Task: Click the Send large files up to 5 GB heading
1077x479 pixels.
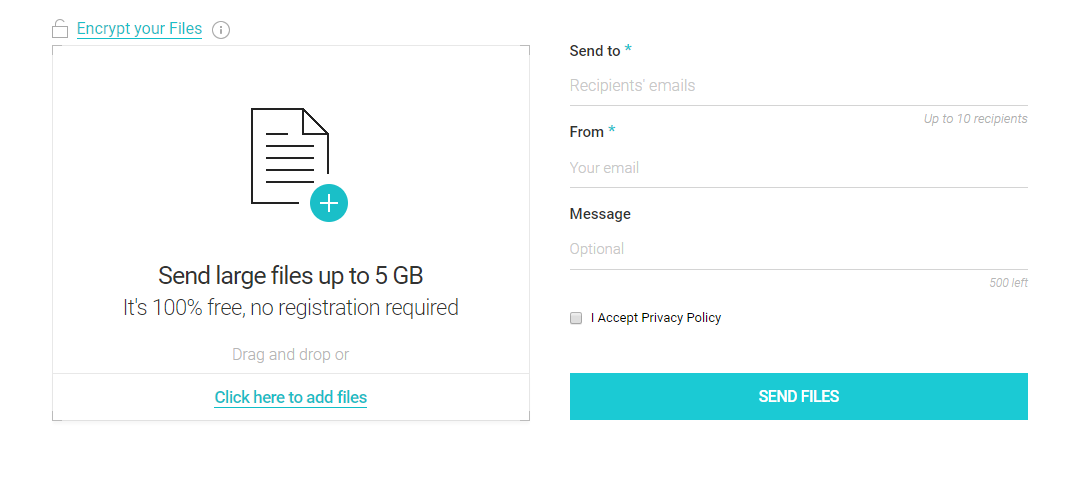Action: (291, 276)
